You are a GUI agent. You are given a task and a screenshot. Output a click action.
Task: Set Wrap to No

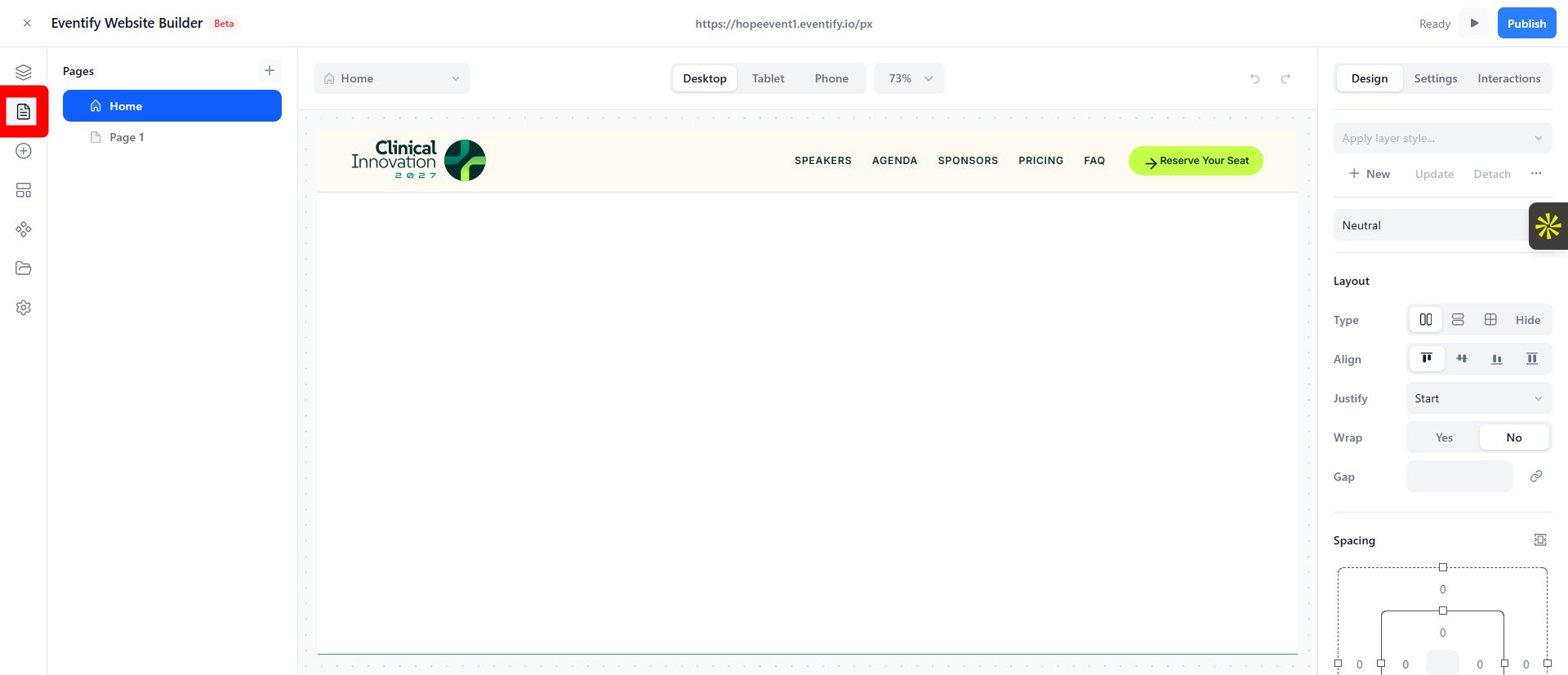[1514, 437]
